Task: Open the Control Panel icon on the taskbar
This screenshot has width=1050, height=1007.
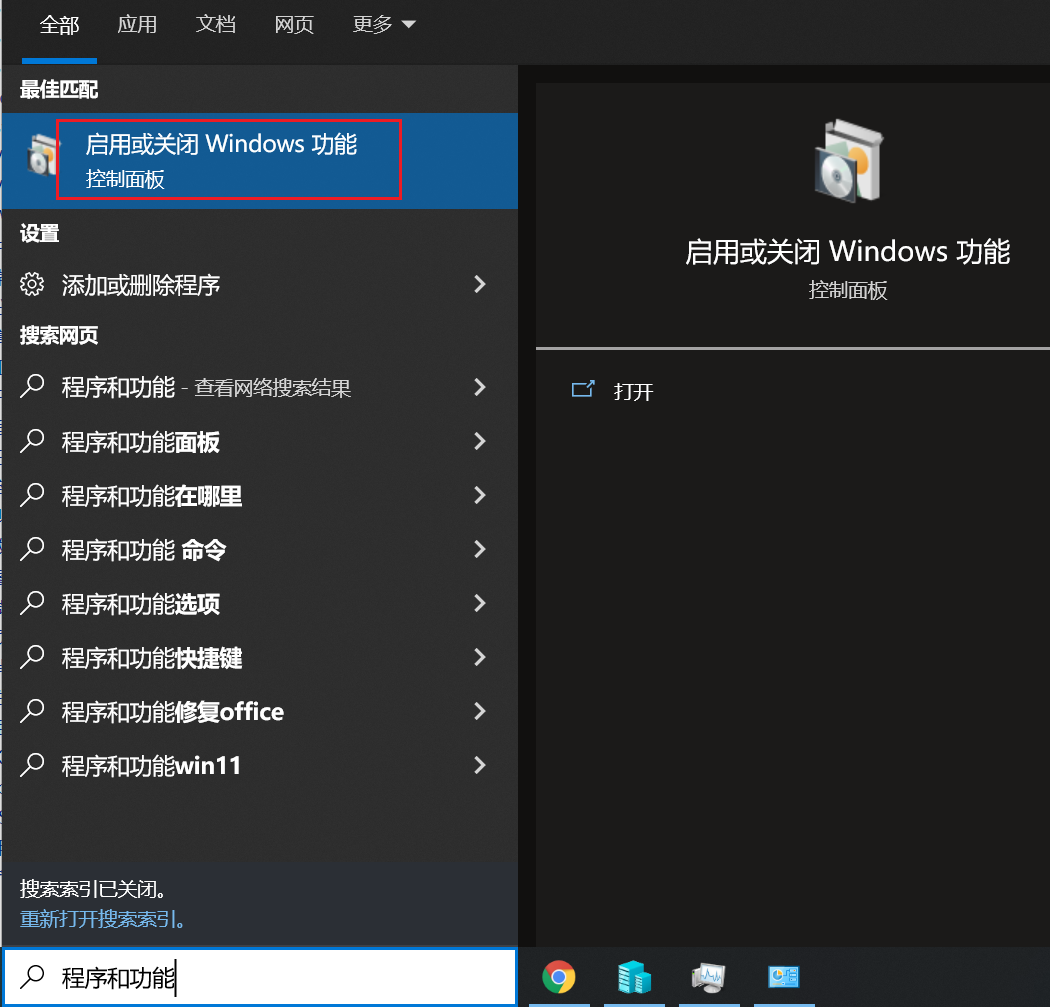Action: 783,977
